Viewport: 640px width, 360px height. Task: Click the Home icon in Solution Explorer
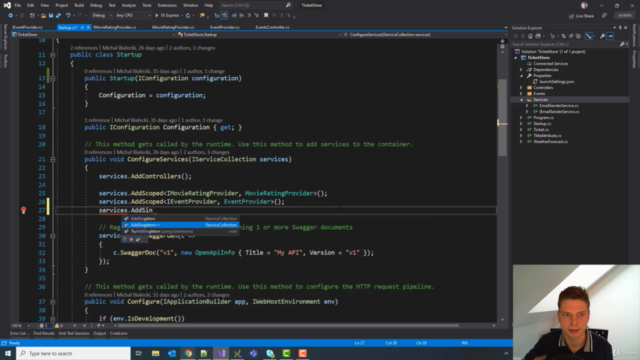coord(530,36)
